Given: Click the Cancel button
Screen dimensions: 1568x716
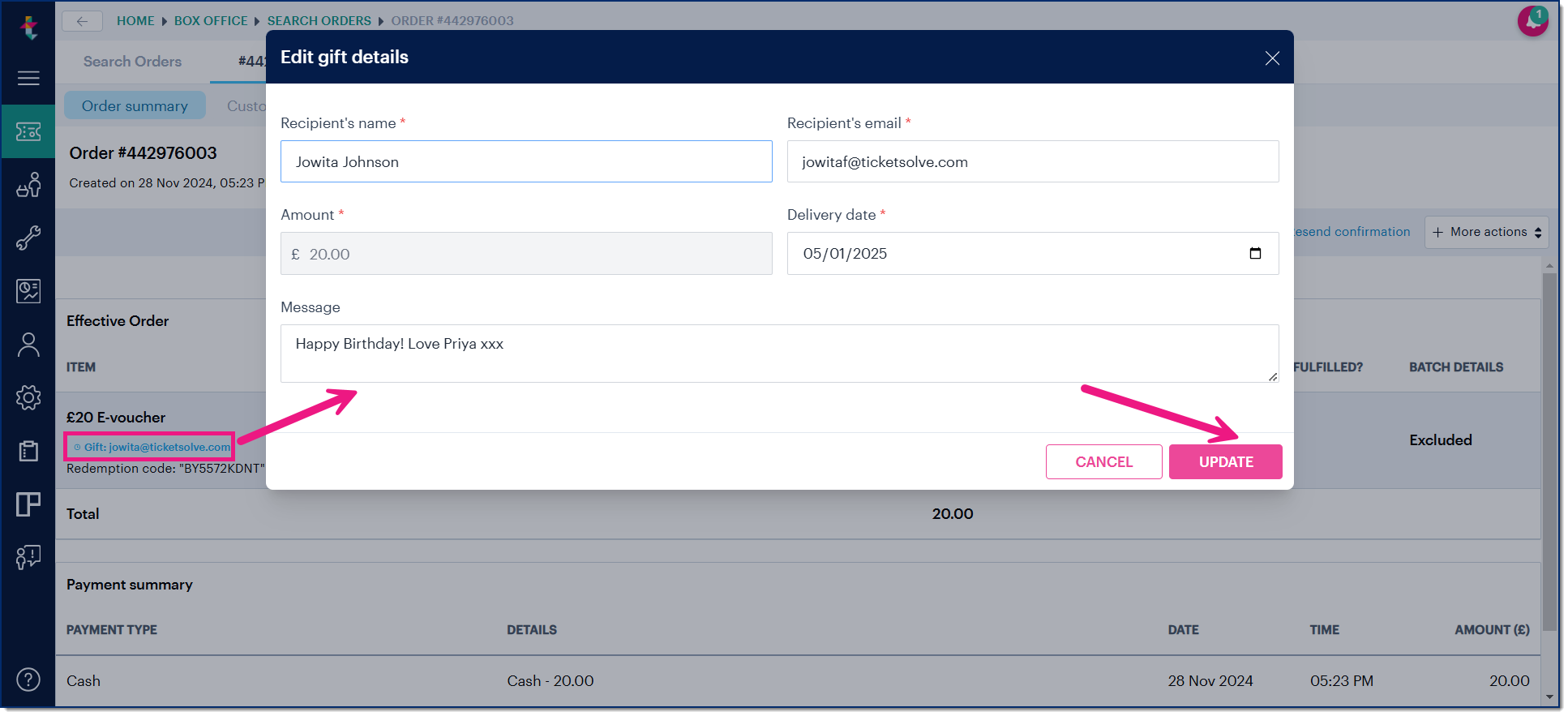Looking at the screenshot, I should tap(1103, 461).
